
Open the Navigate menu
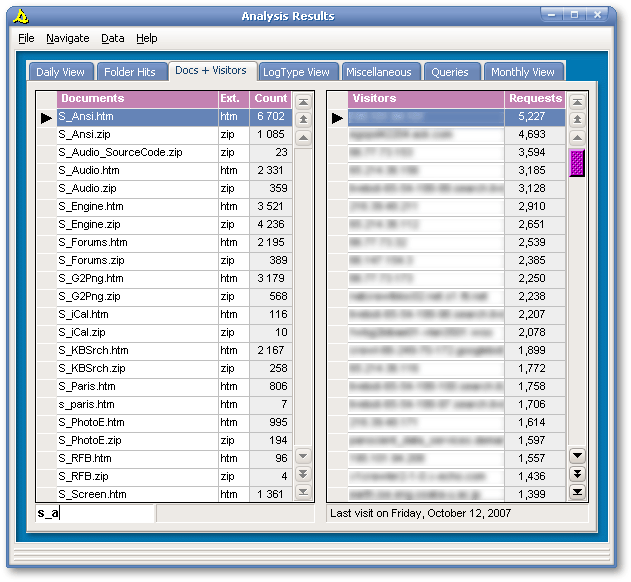67,38
